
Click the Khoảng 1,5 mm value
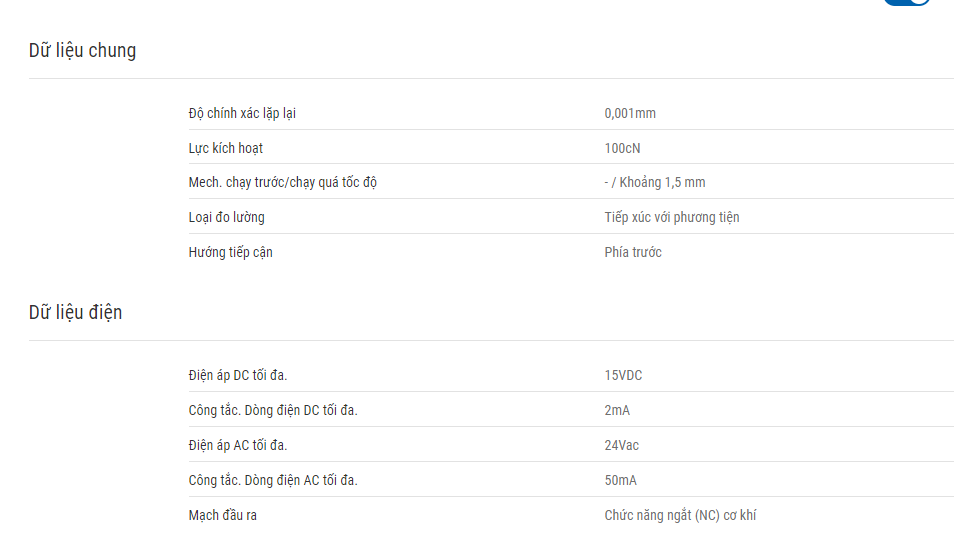[x=662, y=182]
